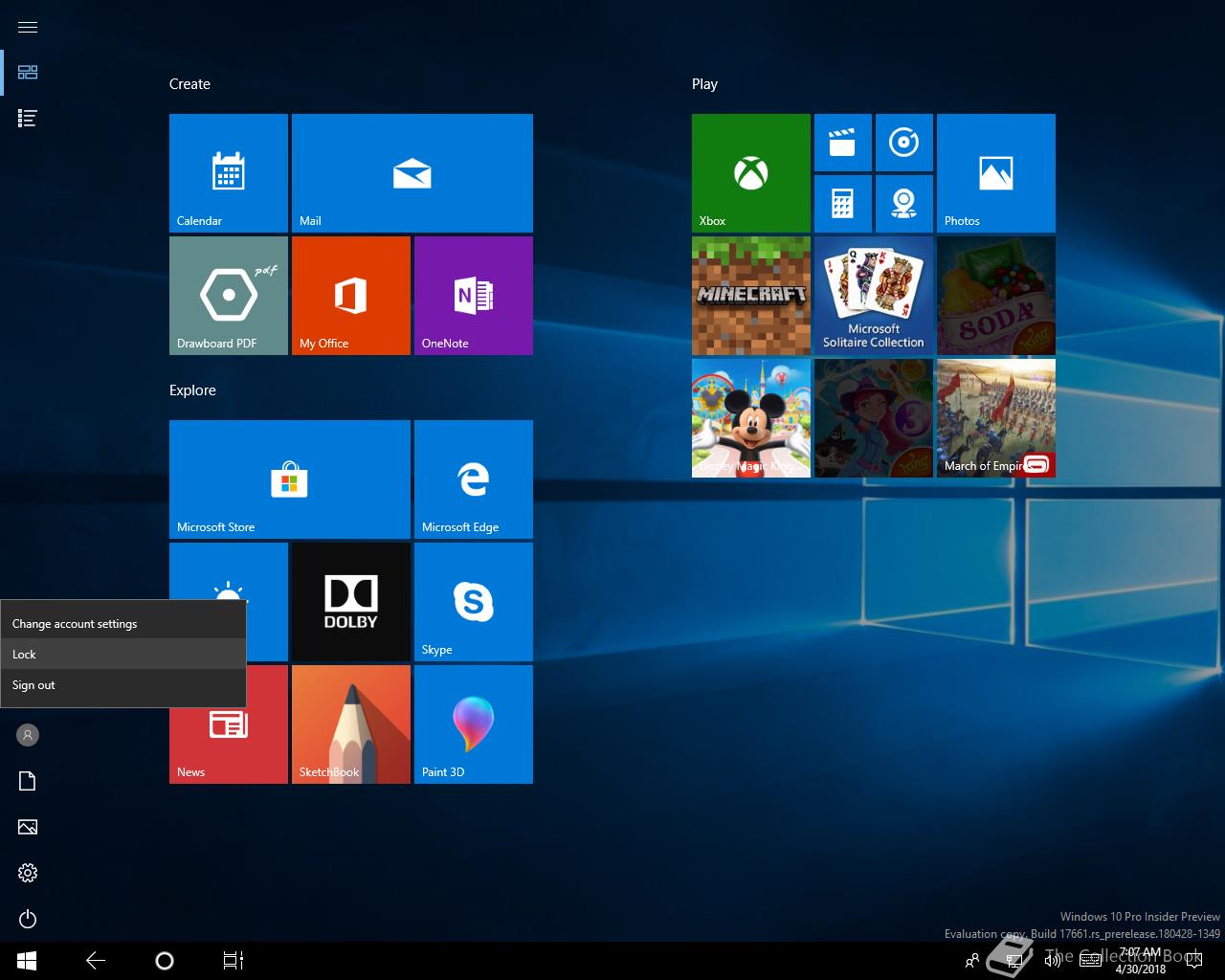This screenshot has height=980, width=1225.
Task: Switch to the All apps list view
Action: point(28,119)
